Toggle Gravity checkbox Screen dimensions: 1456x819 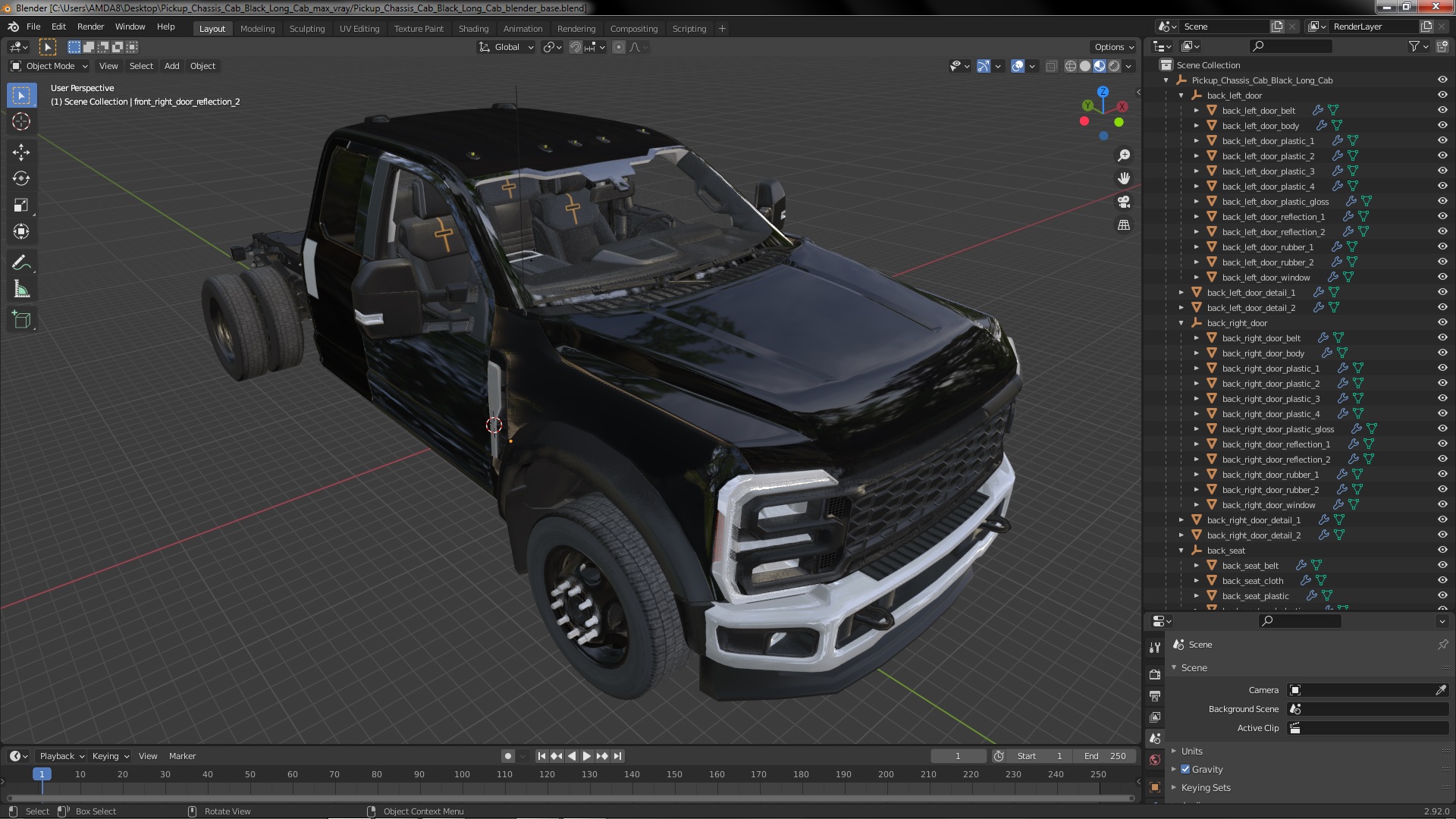click(x=1185, y=769)
